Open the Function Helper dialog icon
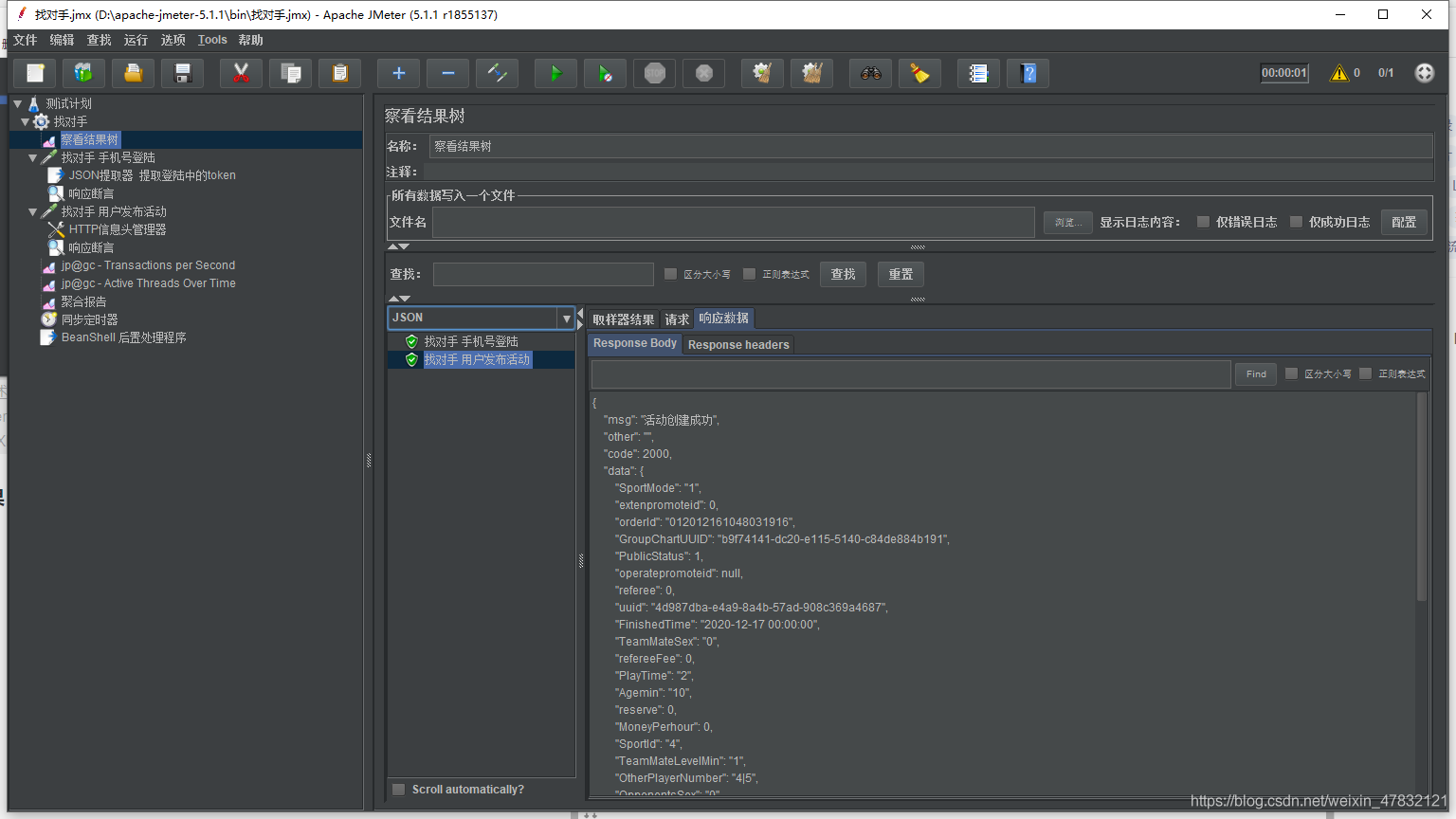Image resolution: width=1456 pixels, height=819 pixels. [979, 73]
